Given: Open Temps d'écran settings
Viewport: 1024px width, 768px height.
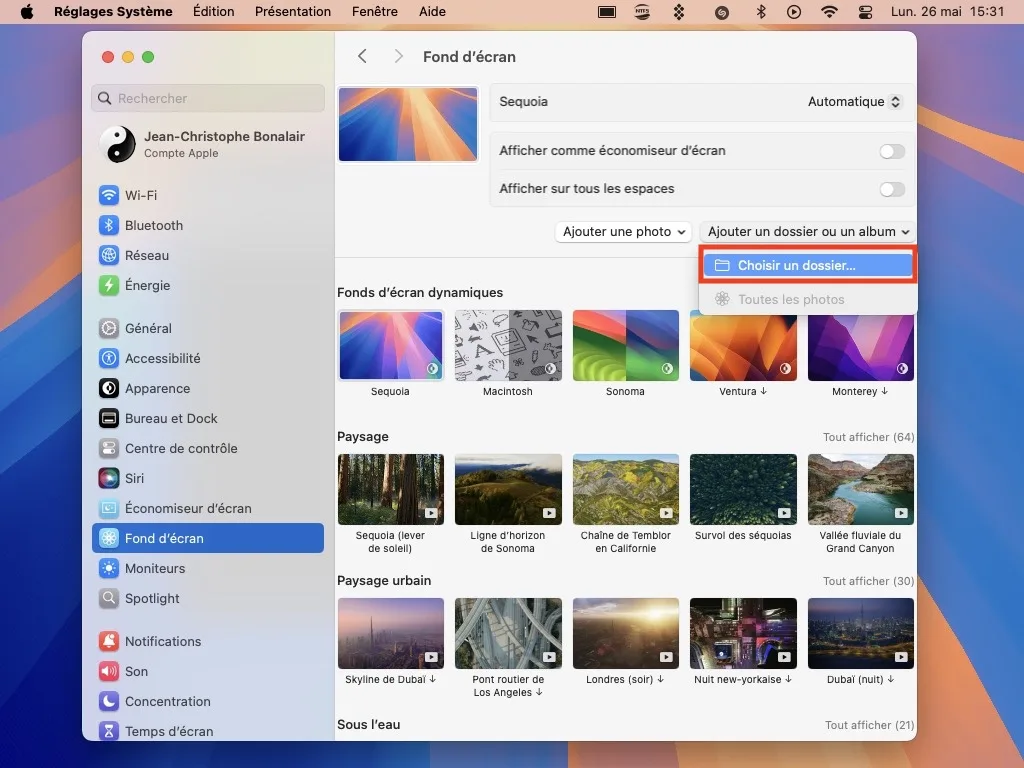Looking at the screenshot, I should coord(208,731).
